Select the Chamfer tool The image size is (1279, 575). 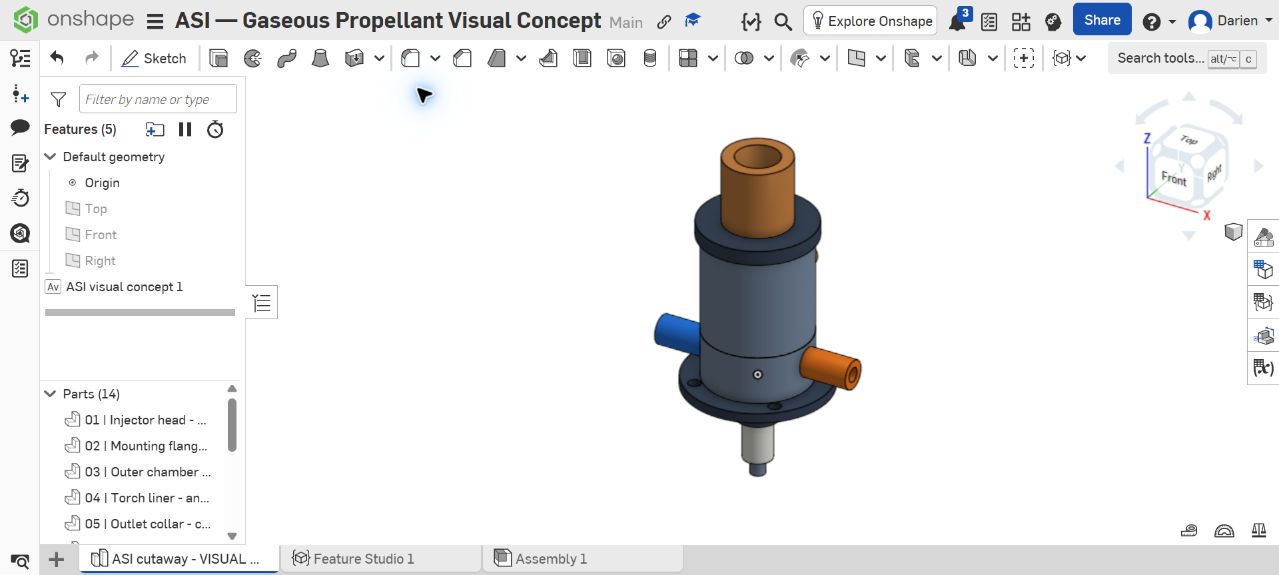click(x=462, y=59)
